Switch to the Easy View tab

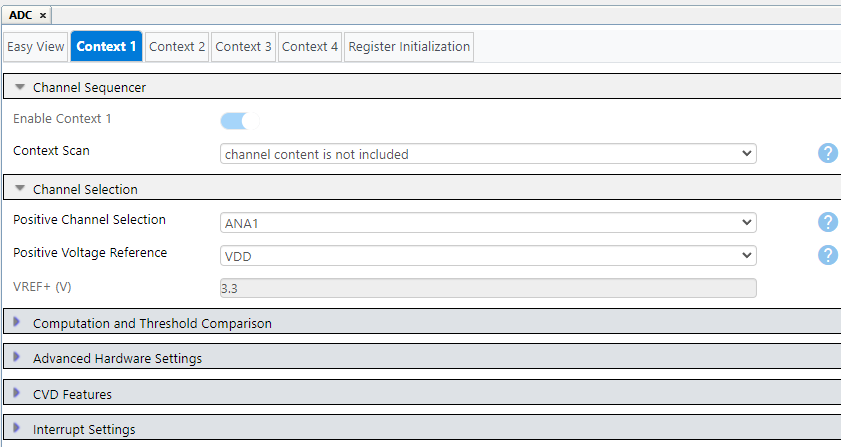tap(36, 47)
